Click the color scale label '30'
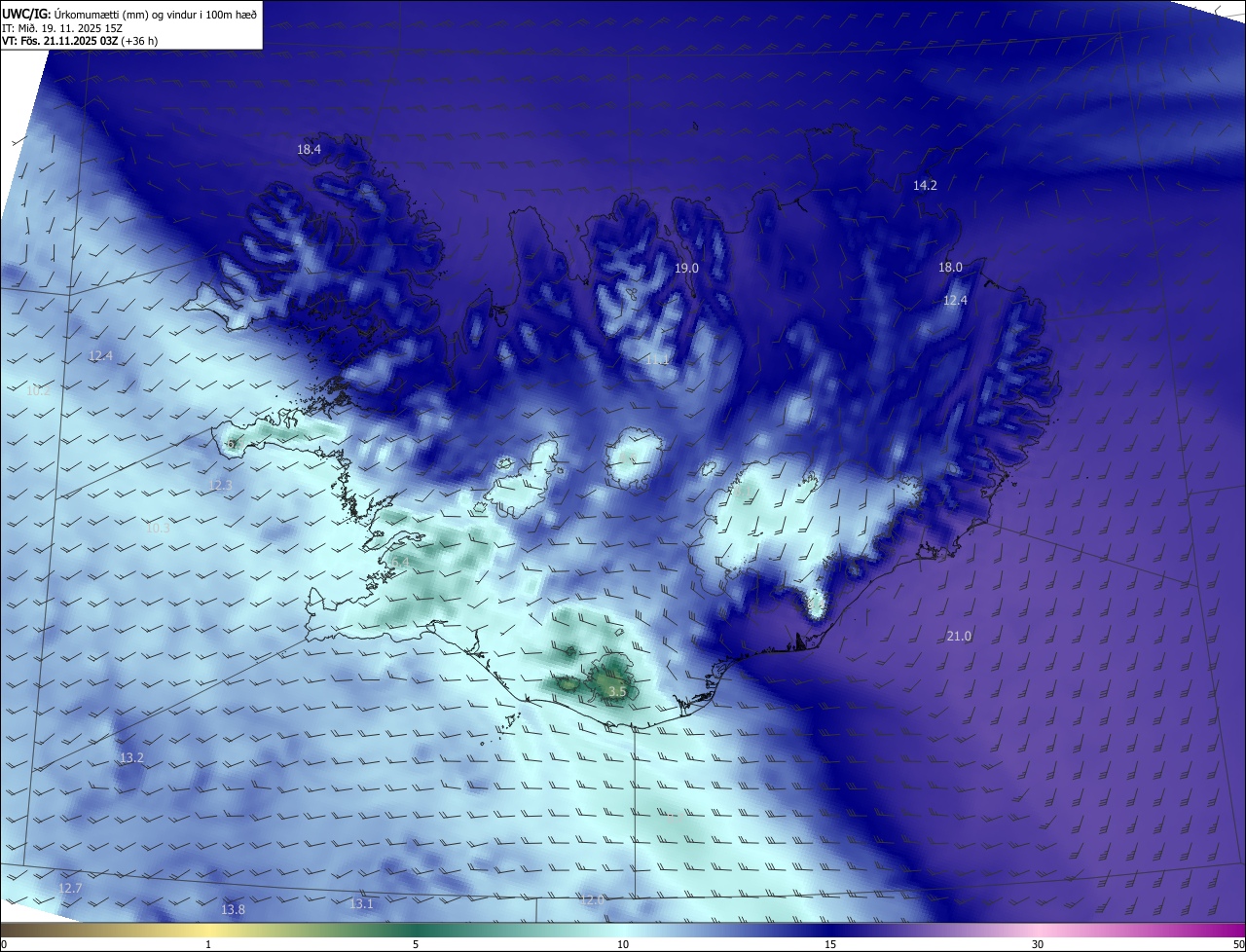Viewport: 1246px width, 952px height. [x=1038, y=944]
